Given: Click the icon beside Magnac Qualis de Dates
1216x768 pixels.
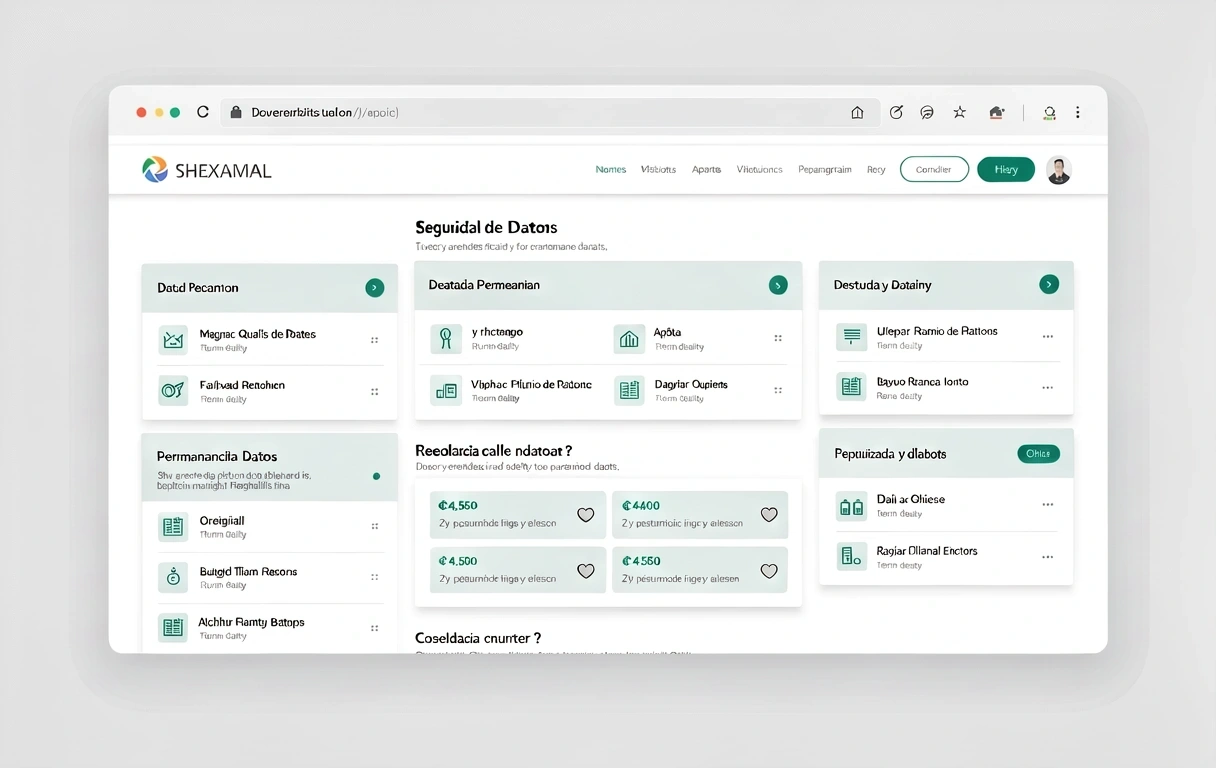Looking at the screenshot, I should point(173,340).
